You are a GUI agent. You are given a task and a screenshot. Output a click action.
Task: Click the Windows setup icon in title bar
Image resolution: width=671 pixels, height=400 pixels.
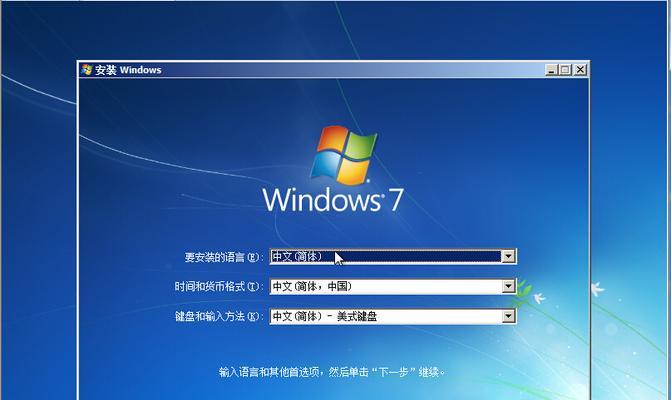tap(87, 70)
